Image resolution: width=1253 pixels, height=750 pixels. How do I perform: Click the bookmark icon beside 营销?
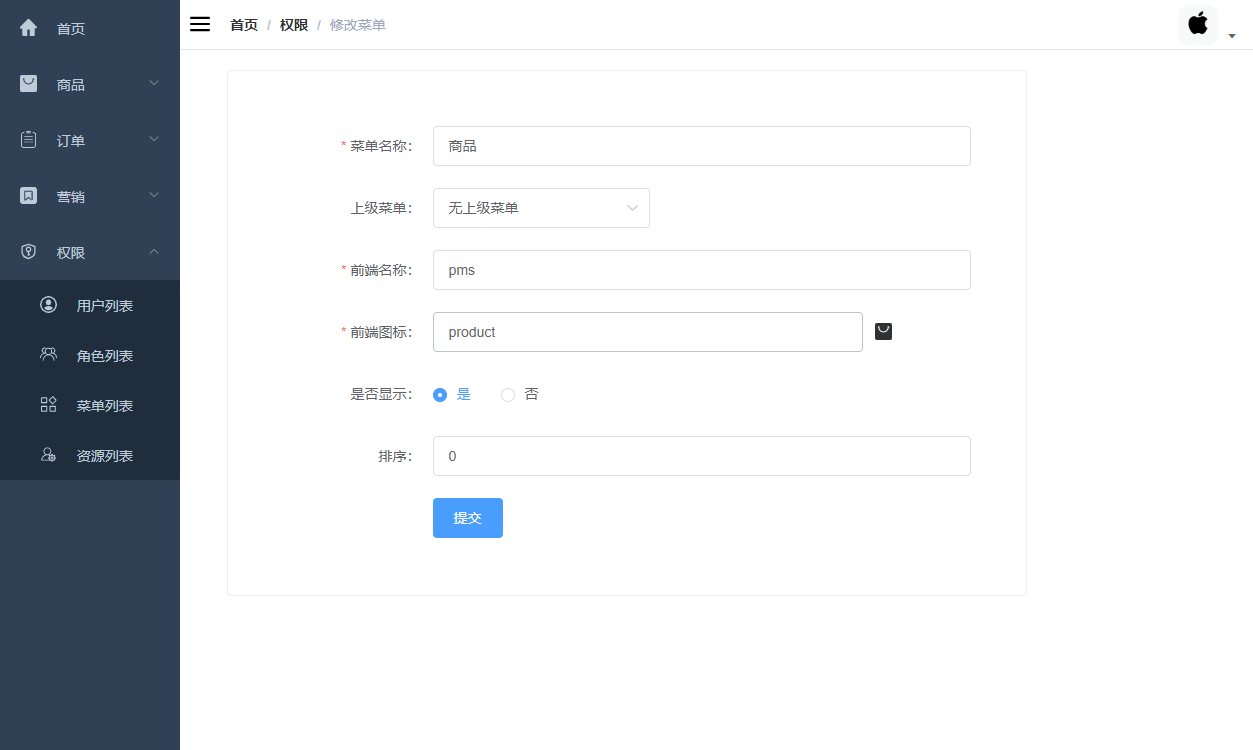[29, 196]
